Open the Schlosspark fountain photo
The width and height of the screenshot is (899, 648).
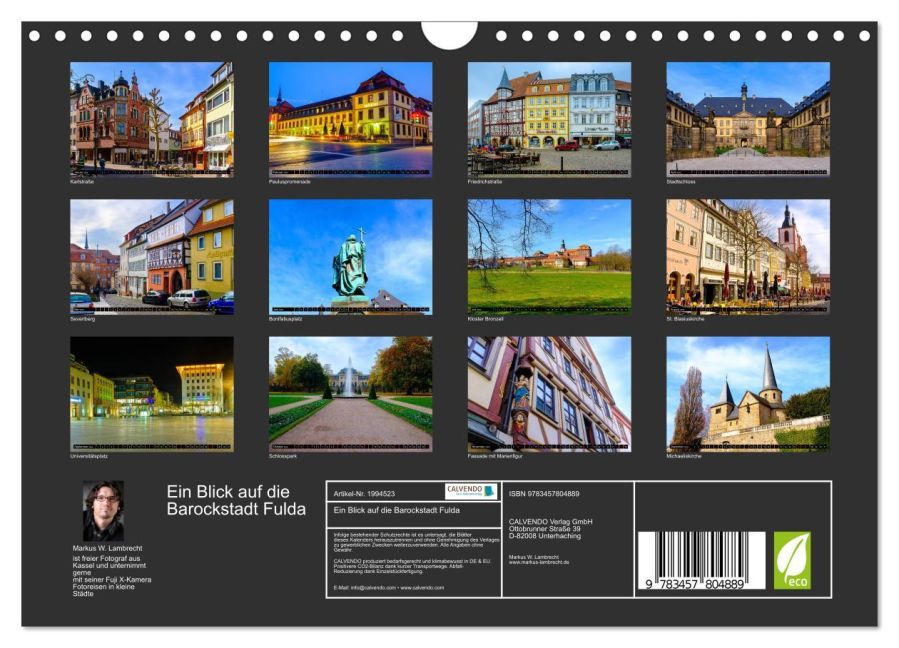pyautogui.click(x=350, y=393)
